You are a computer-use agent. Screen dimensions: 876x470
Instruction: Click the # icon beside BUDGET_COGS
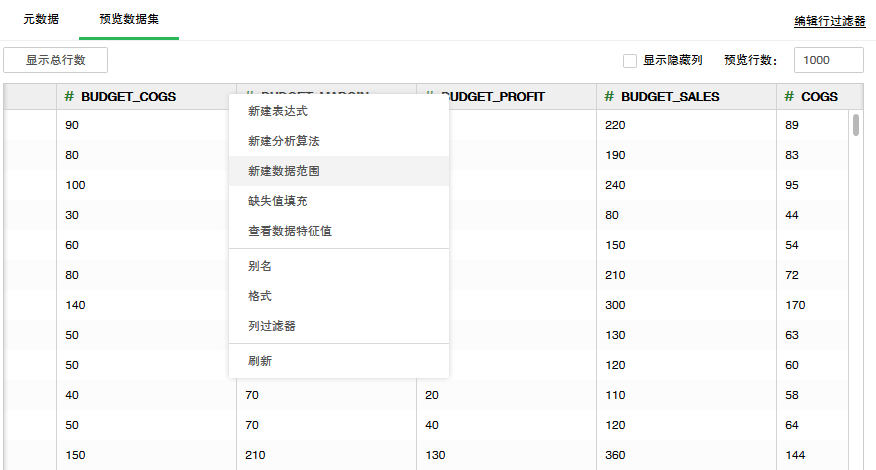coord(70,97)
